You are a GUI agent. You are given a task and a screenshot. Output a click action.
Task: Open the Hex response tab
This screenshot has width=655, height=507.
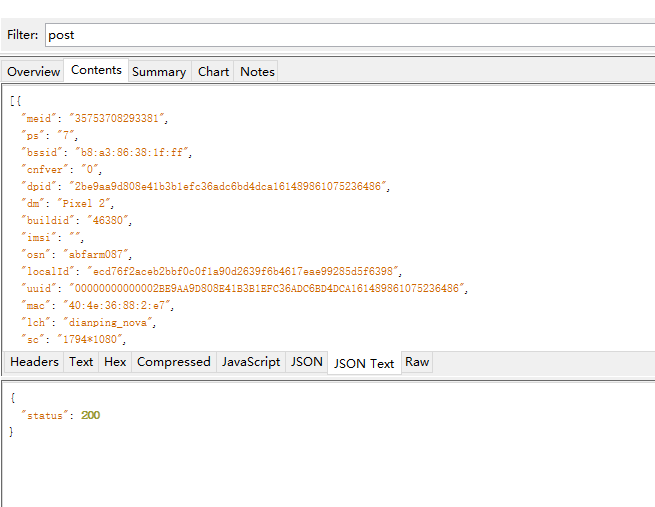(115, 362)
